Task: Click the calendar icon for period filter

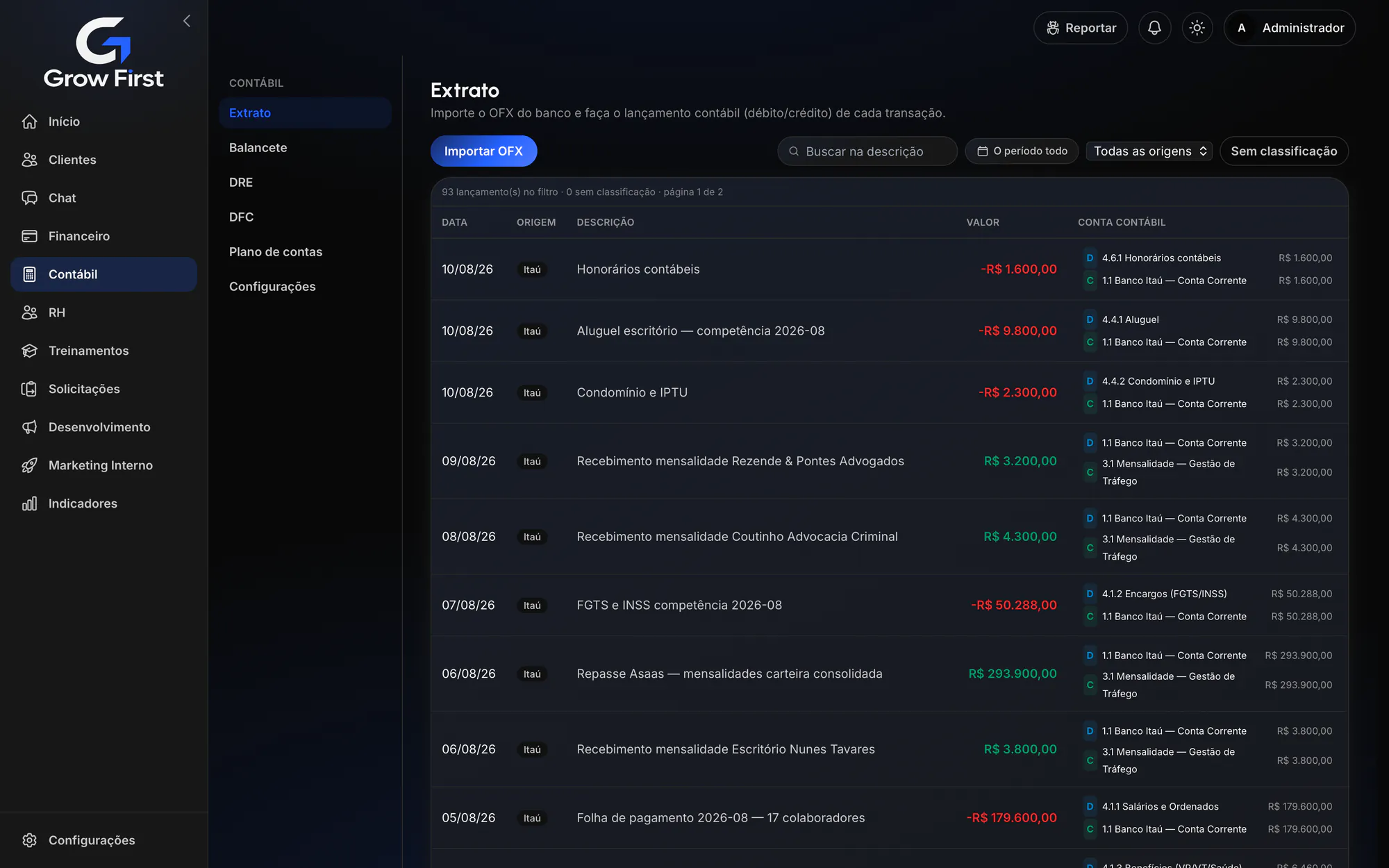Action: click(x=983, y=151)
